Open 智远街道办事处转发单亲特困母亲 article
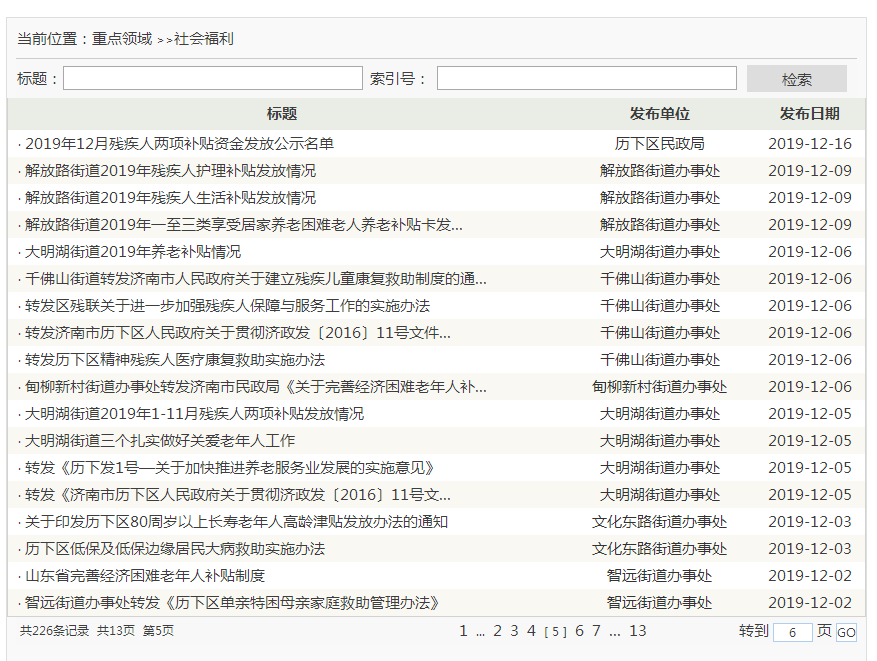The width and height of the screenshot is (877, 661). click(232, 603)
